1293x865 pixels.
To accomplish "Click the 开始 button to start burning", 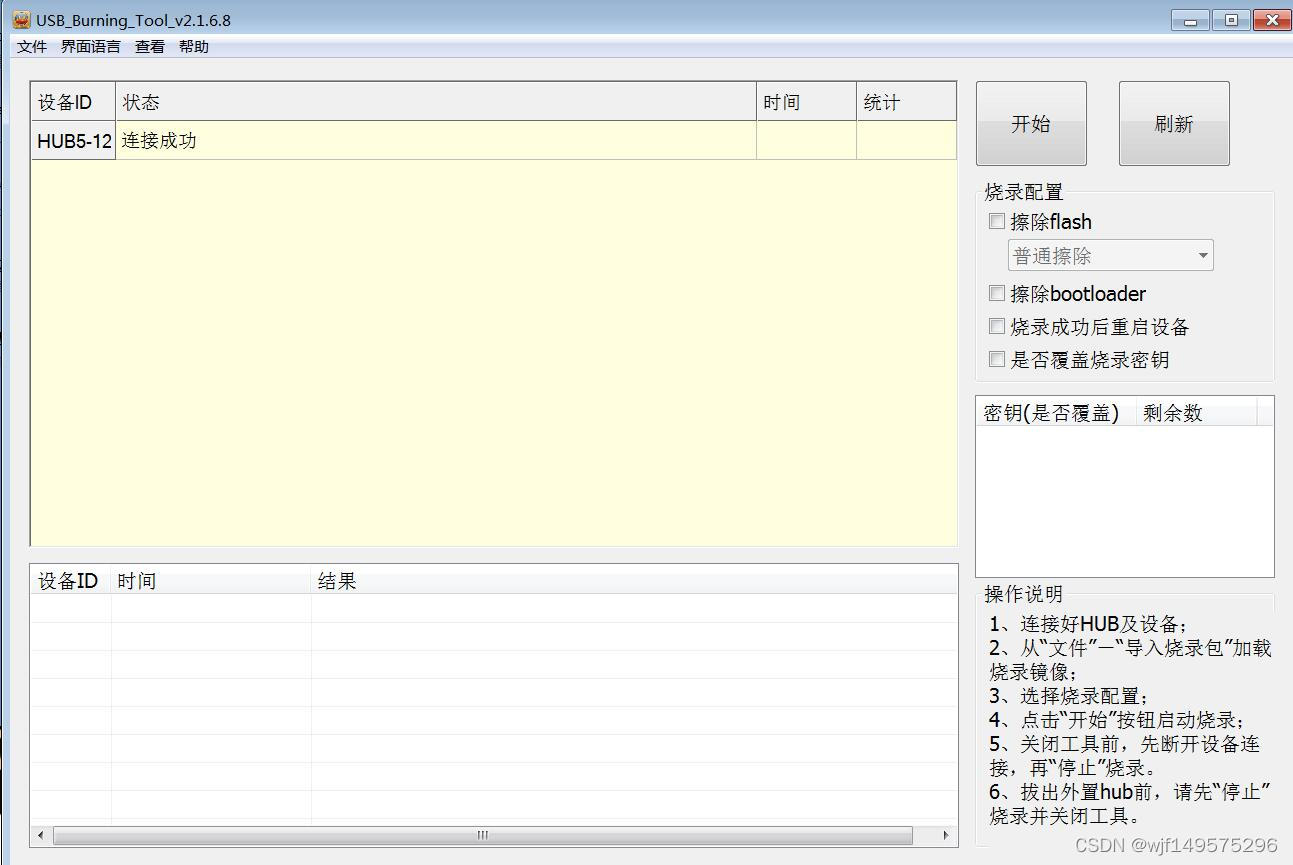I will (1031, 124).
